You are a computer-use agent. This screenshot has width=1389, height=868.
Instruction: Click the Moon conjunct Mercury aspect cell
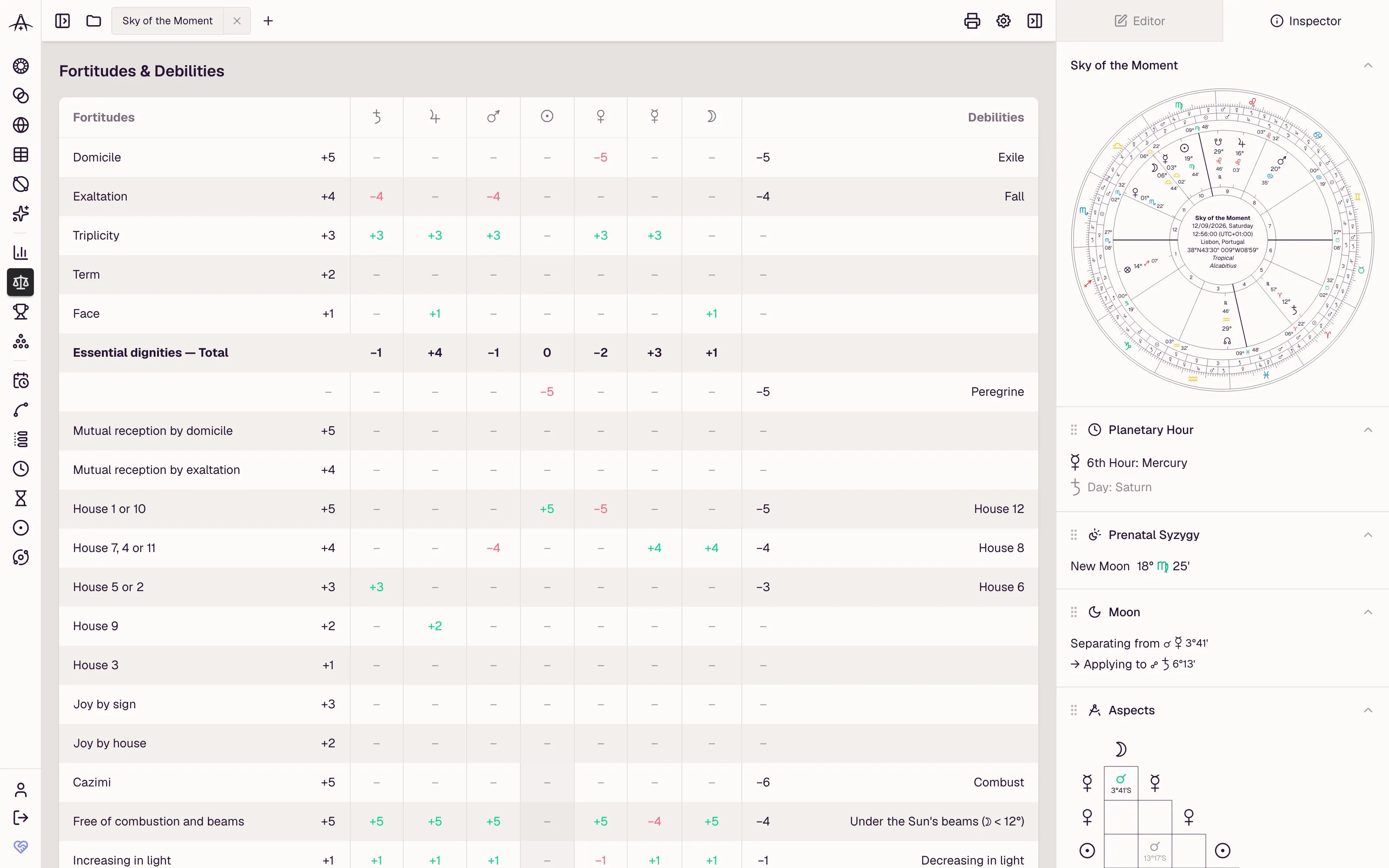click(1120, 783)
